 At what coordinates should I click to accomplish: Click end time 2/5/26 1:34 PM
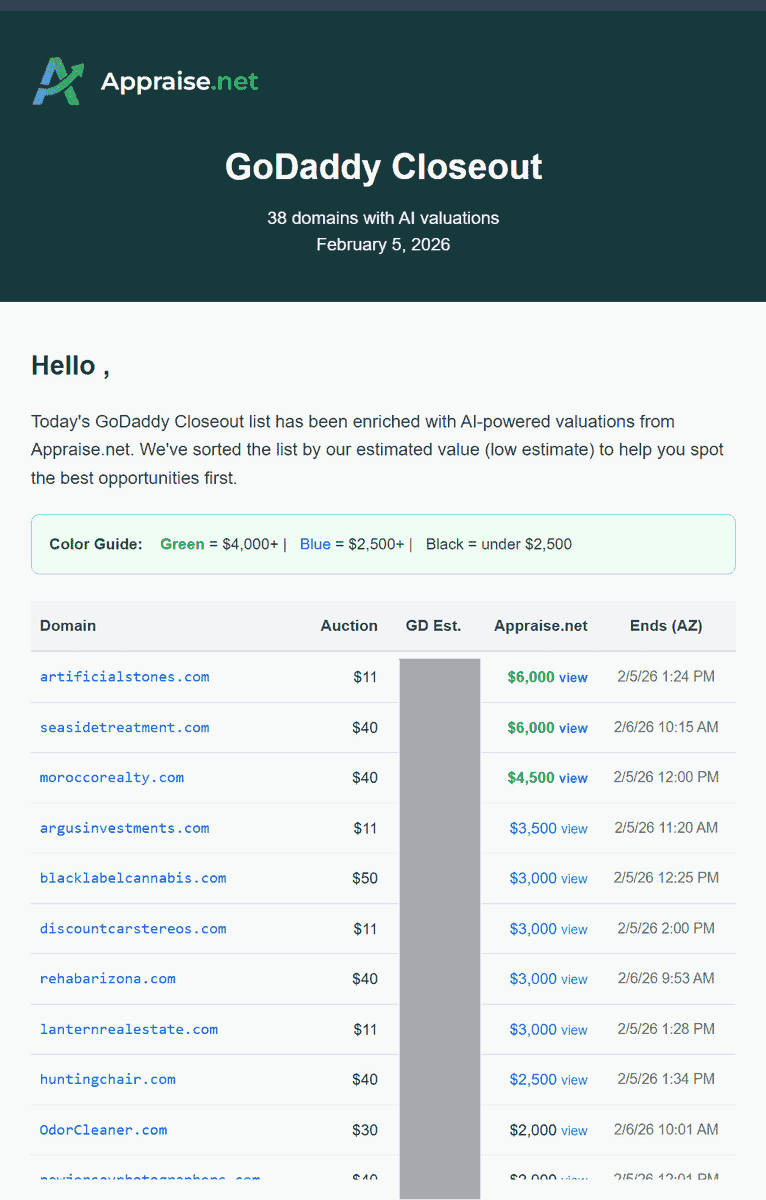[x=666, y=1079]
